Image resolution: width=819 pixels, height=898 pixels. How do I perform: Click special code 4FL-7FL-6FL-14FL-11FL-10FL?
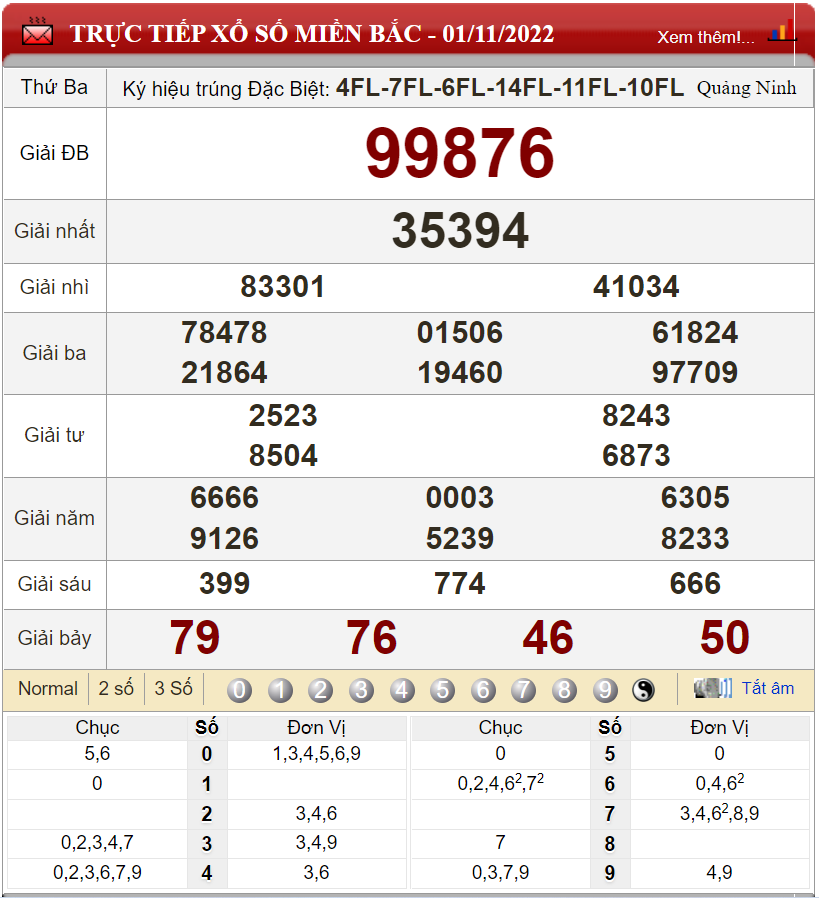click(x=510, y=88)
